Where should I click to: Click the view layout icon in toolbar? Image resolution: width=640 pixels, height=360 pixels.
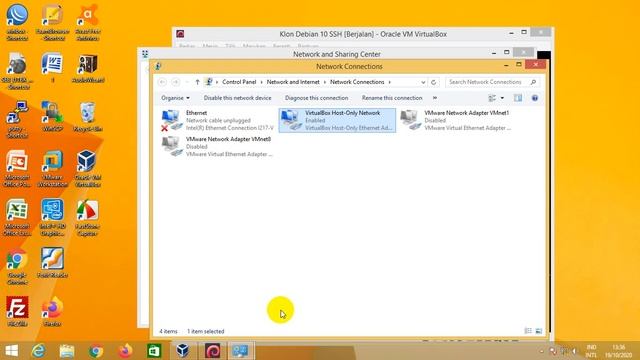click(492, 98)
